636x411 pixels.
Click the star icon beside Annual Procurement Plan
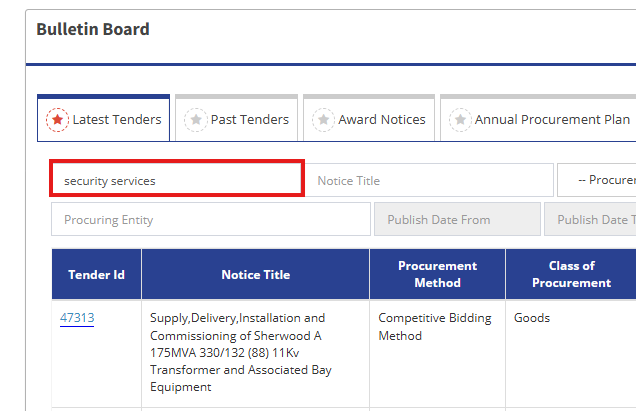coord(460,120)
